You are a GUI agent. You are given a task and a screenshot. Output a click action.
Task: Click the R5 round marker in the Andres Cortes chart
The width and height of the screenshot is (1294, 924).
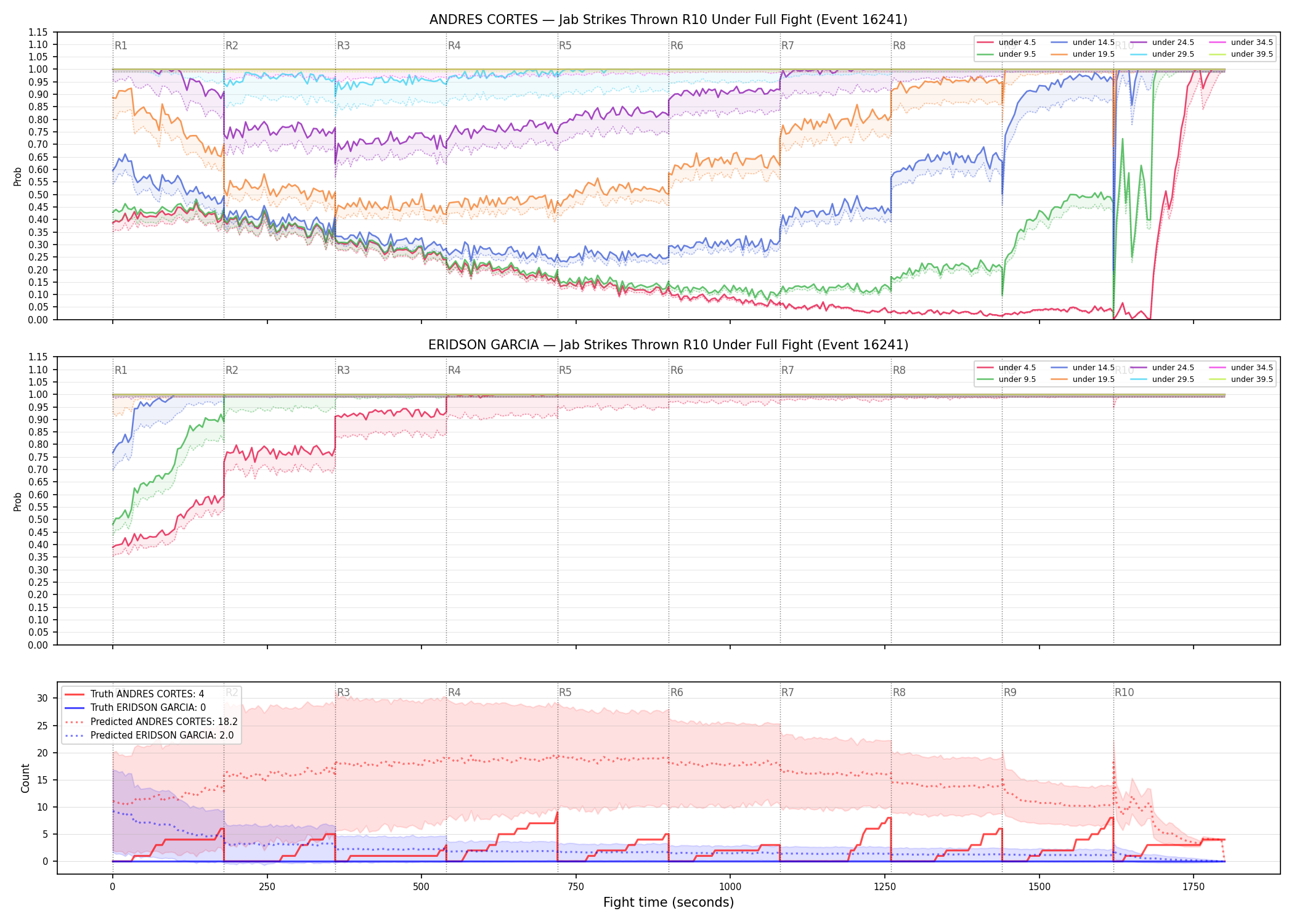565,46
